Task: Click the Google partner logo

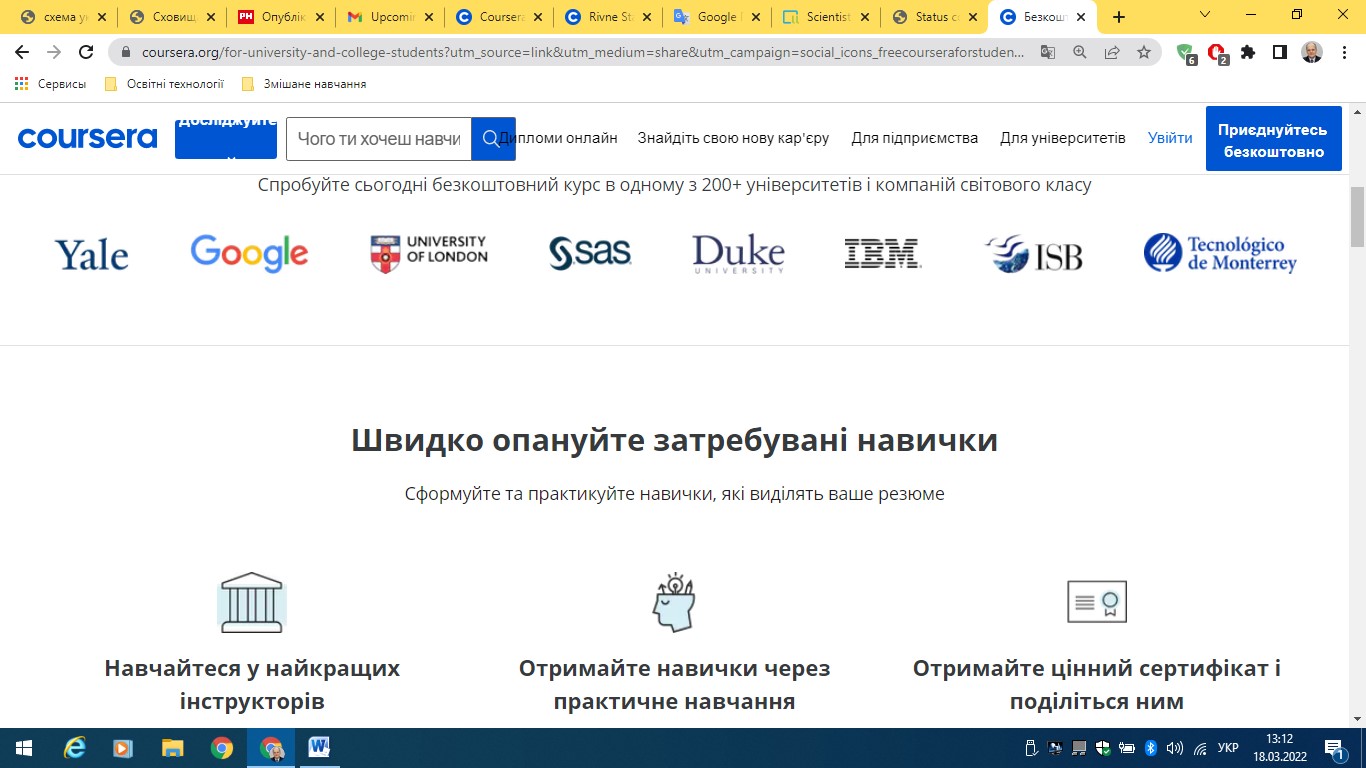Action: (x=249, y=254)
